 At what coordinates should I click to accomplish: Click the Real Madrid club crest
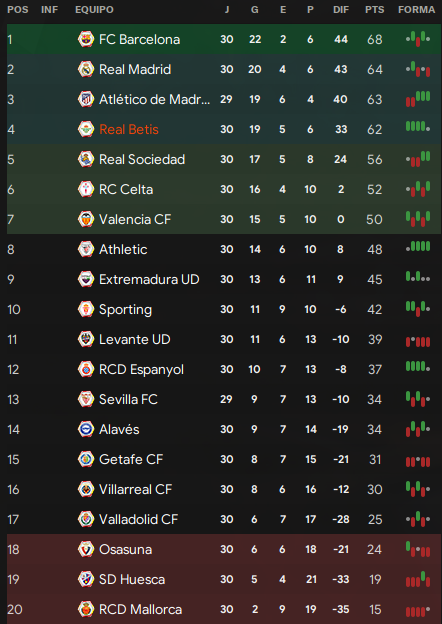pos(86,69)
